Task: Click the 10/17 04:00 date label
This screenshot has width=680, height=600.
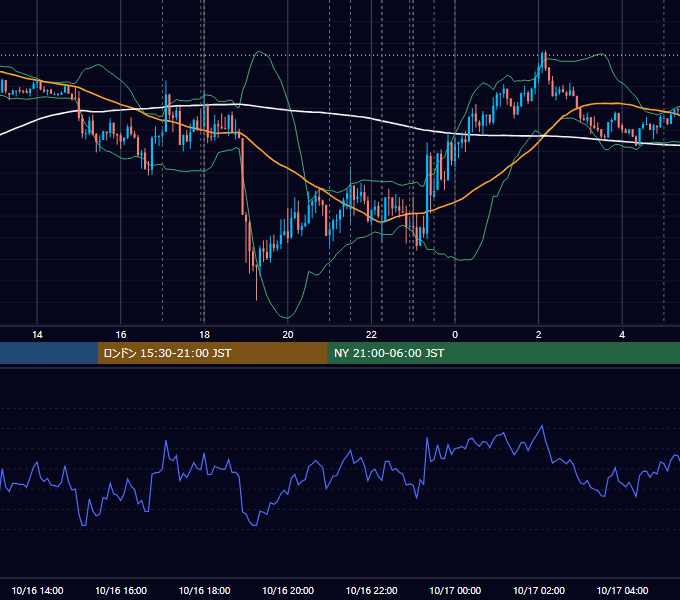Action: 622,590
